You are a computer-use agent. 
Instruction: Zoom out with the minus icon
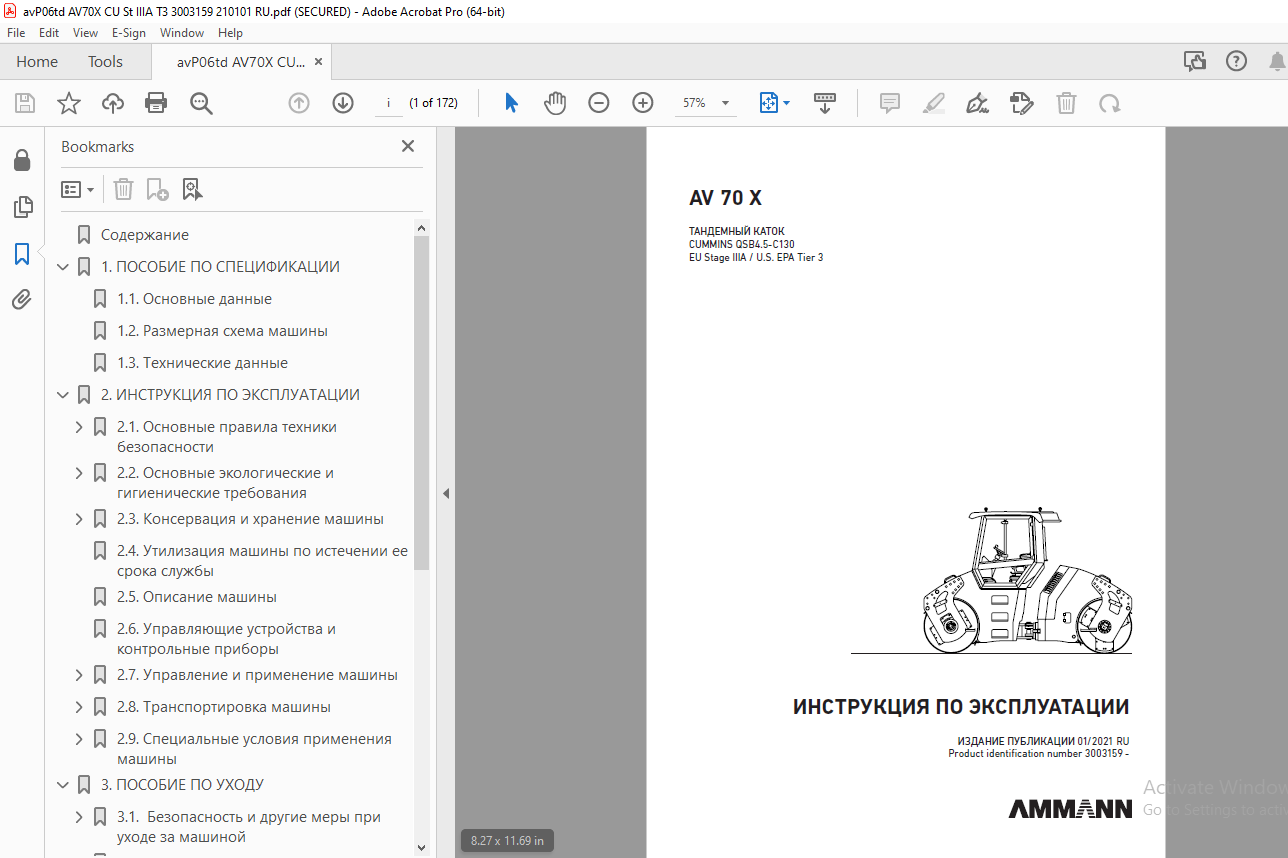coord(599,103)
